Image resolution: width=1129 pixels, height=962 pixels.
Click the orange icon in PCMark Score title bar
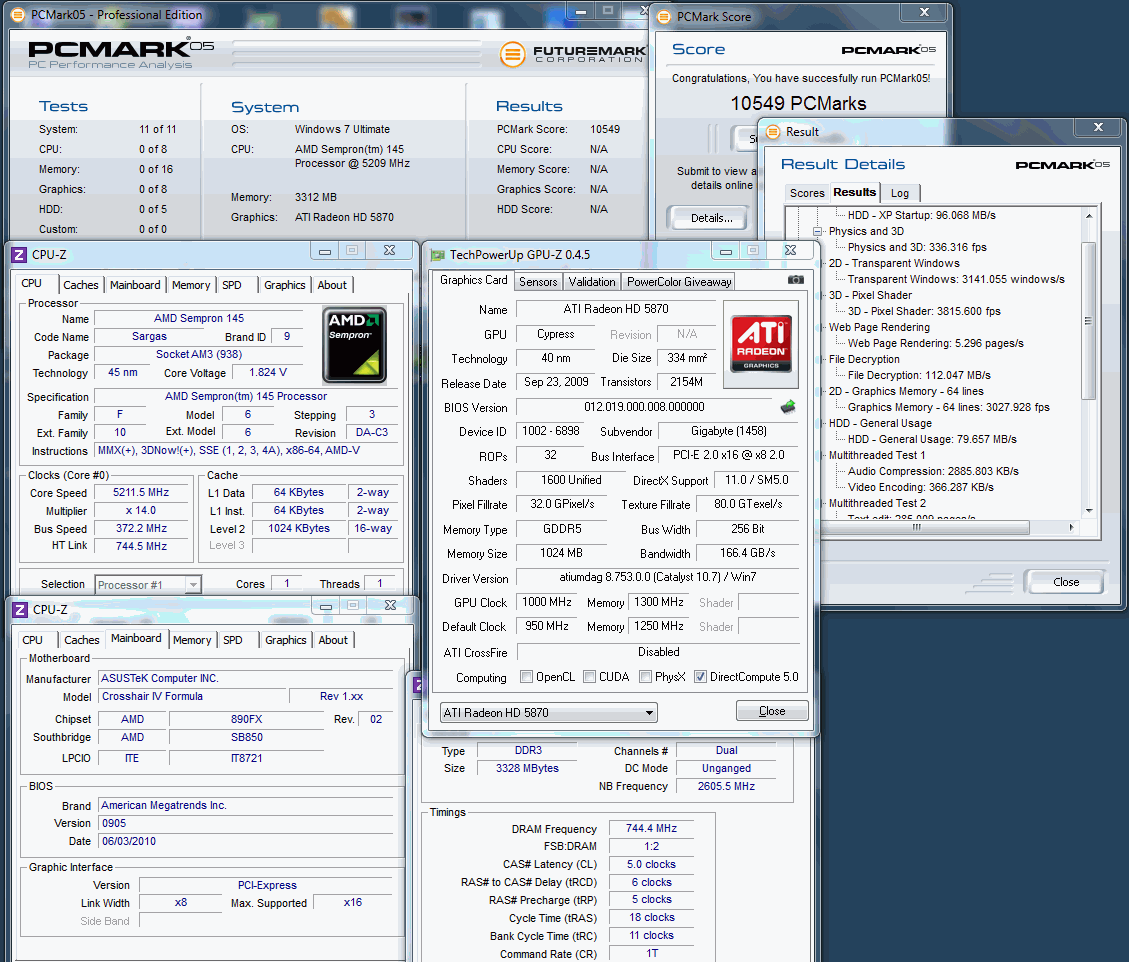point(664,17)
